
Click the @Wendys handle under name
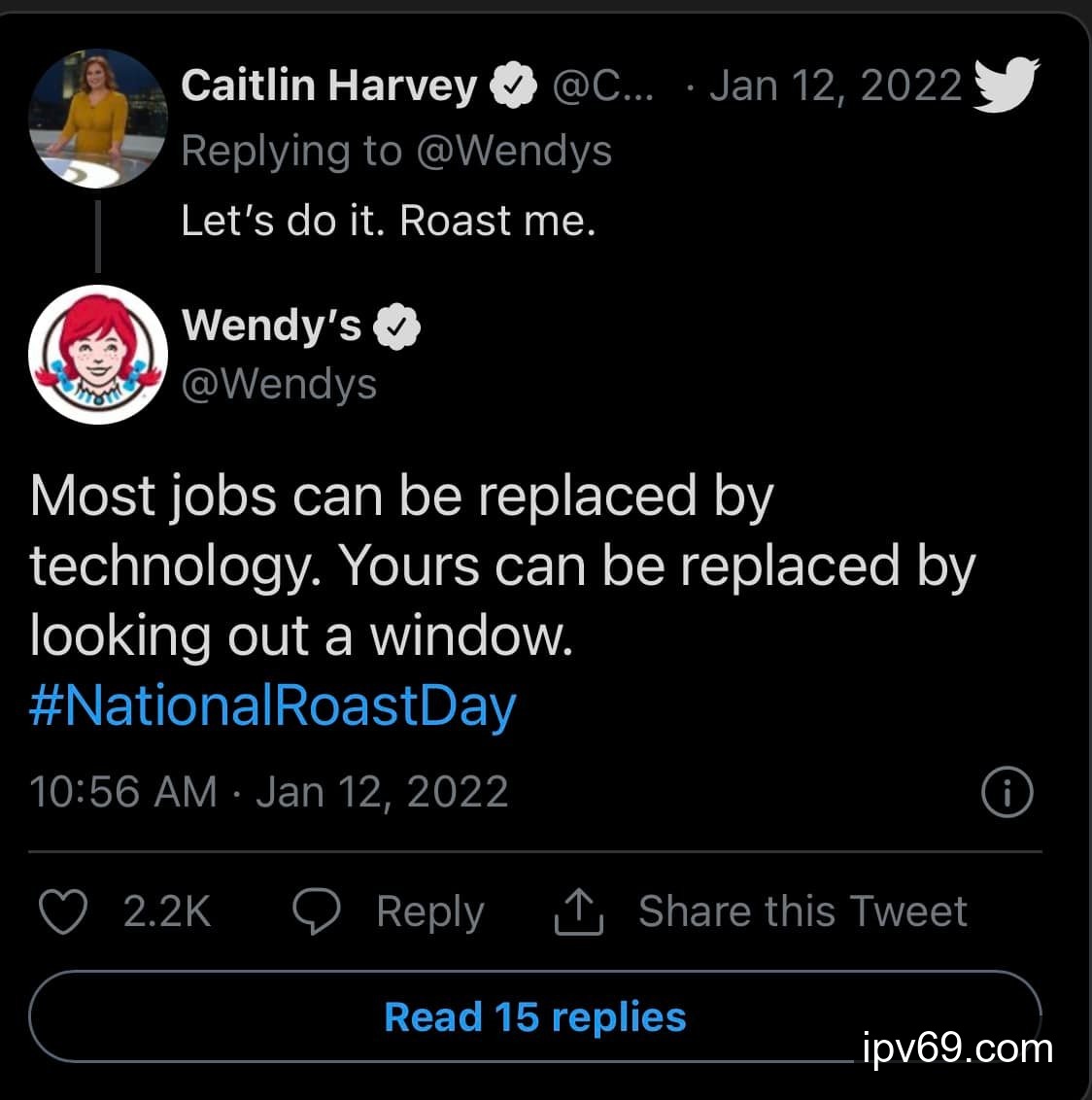[x=280, y=385]
